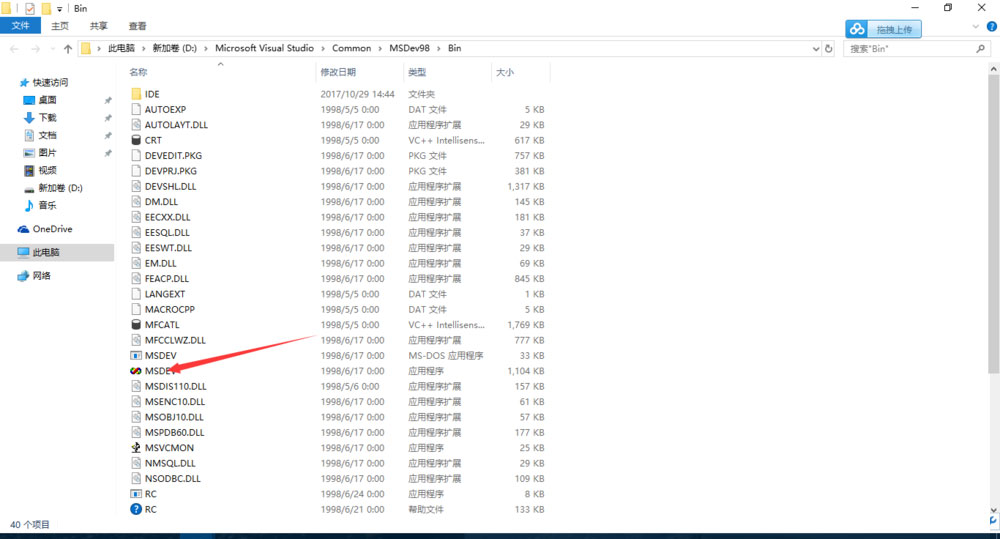Sort by 大小 column header
The height and width of the screenshot is (539, 1000).
[x=504, y=72]
